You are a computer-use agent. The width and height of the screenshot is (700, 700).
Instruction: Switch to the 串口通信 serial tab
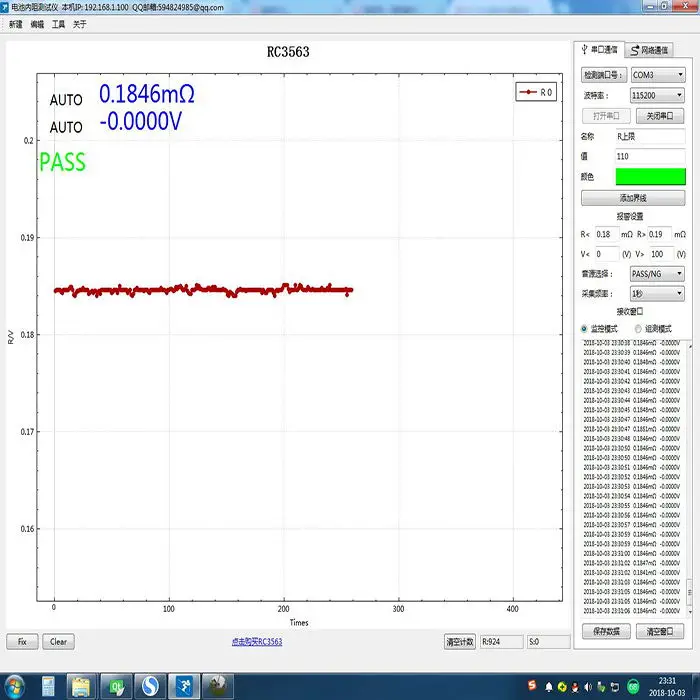pos(600,50)
